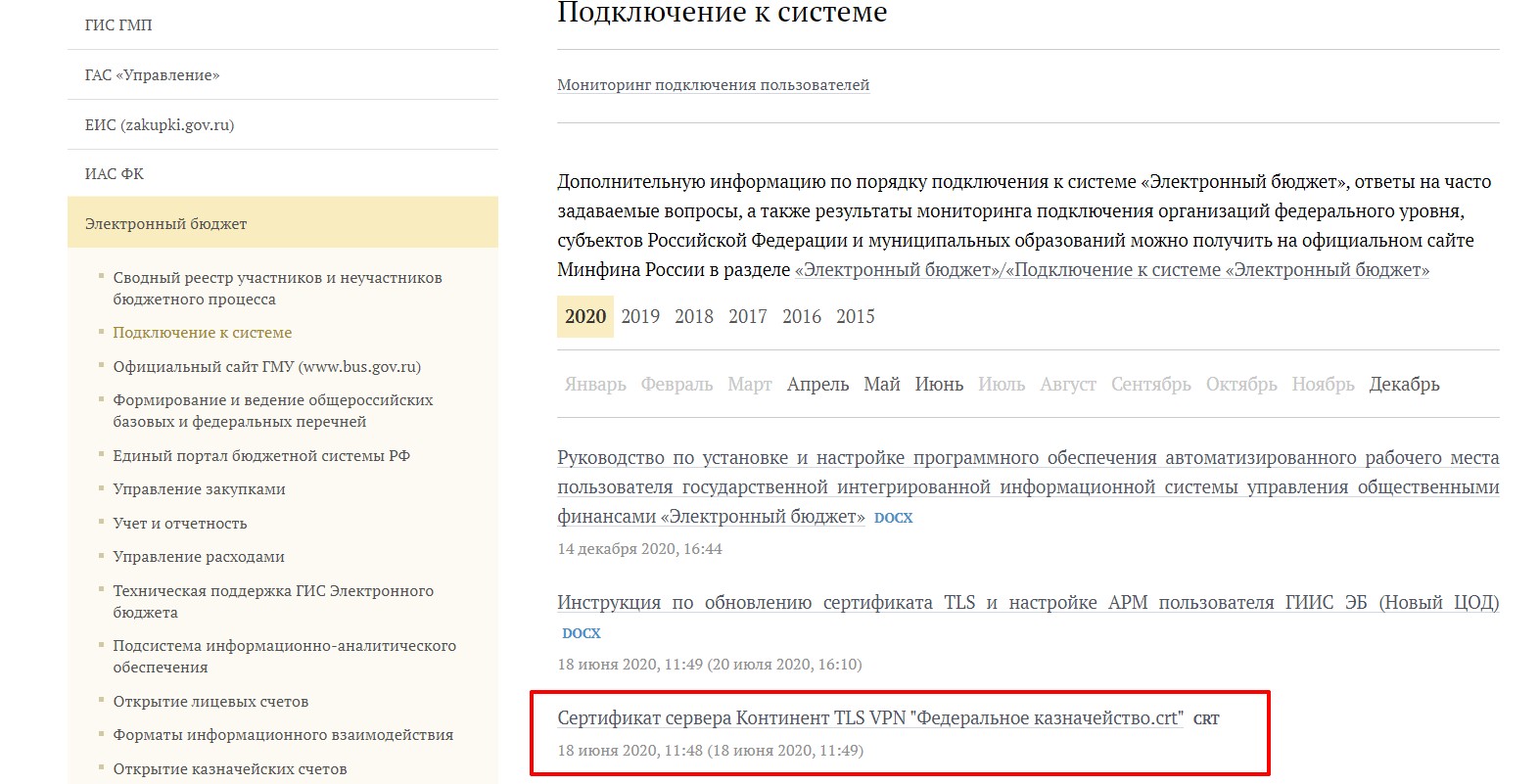Switch to the 2019 year tab
The image size is (1539, 784).
tap(640, 316)
